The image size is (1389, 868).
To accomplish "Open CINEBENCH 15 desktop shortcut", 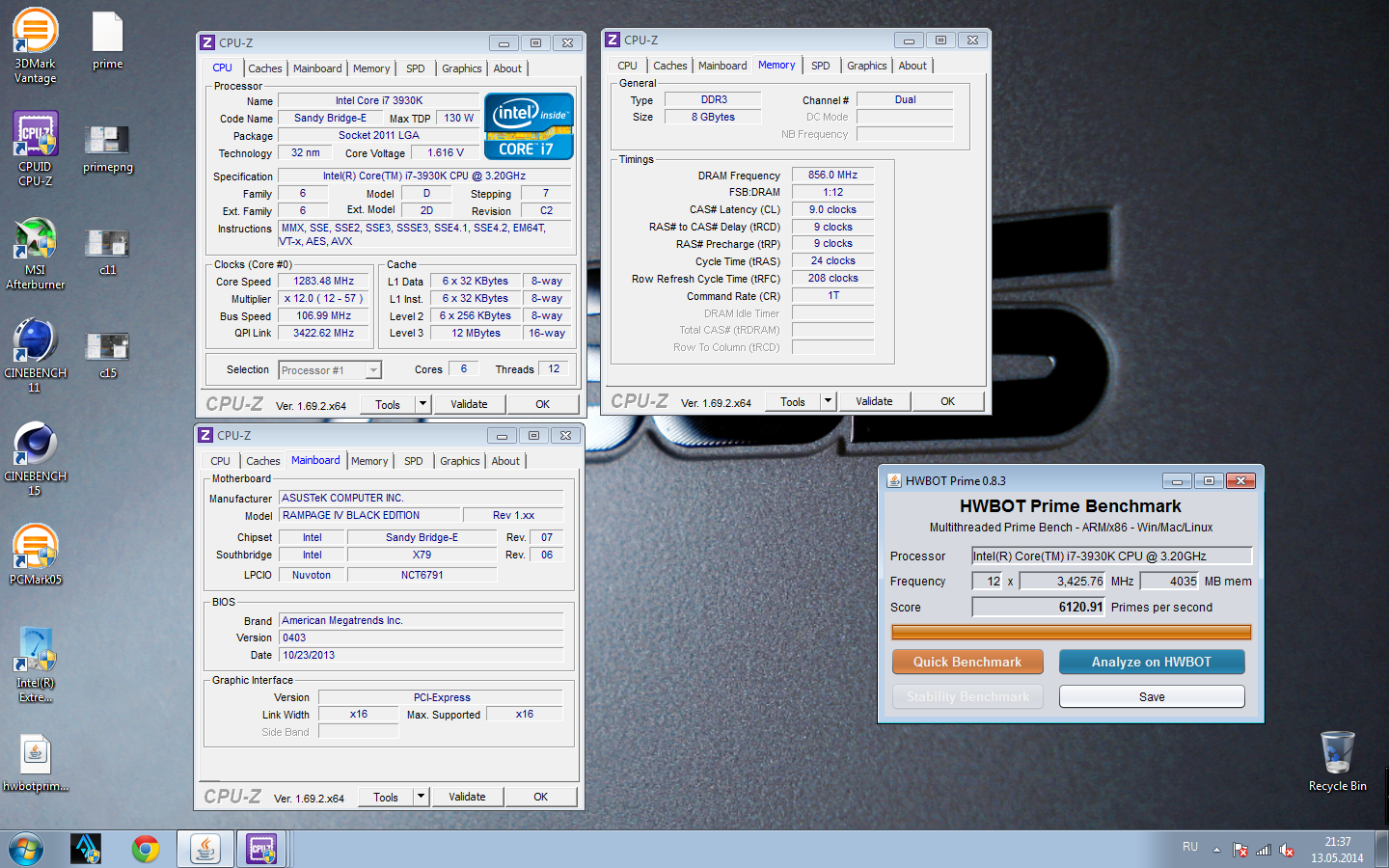I will click(36, 459).
